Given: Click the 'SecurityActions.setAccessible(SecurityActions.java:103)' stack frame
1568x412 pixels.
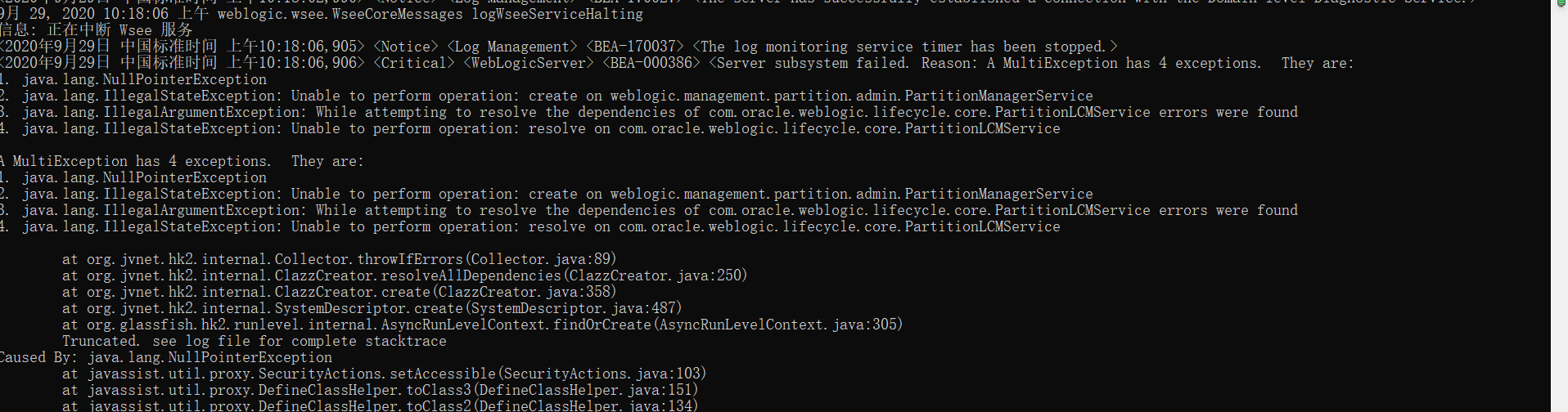Looking at the screenshot, I should click(x=385, y=374).
